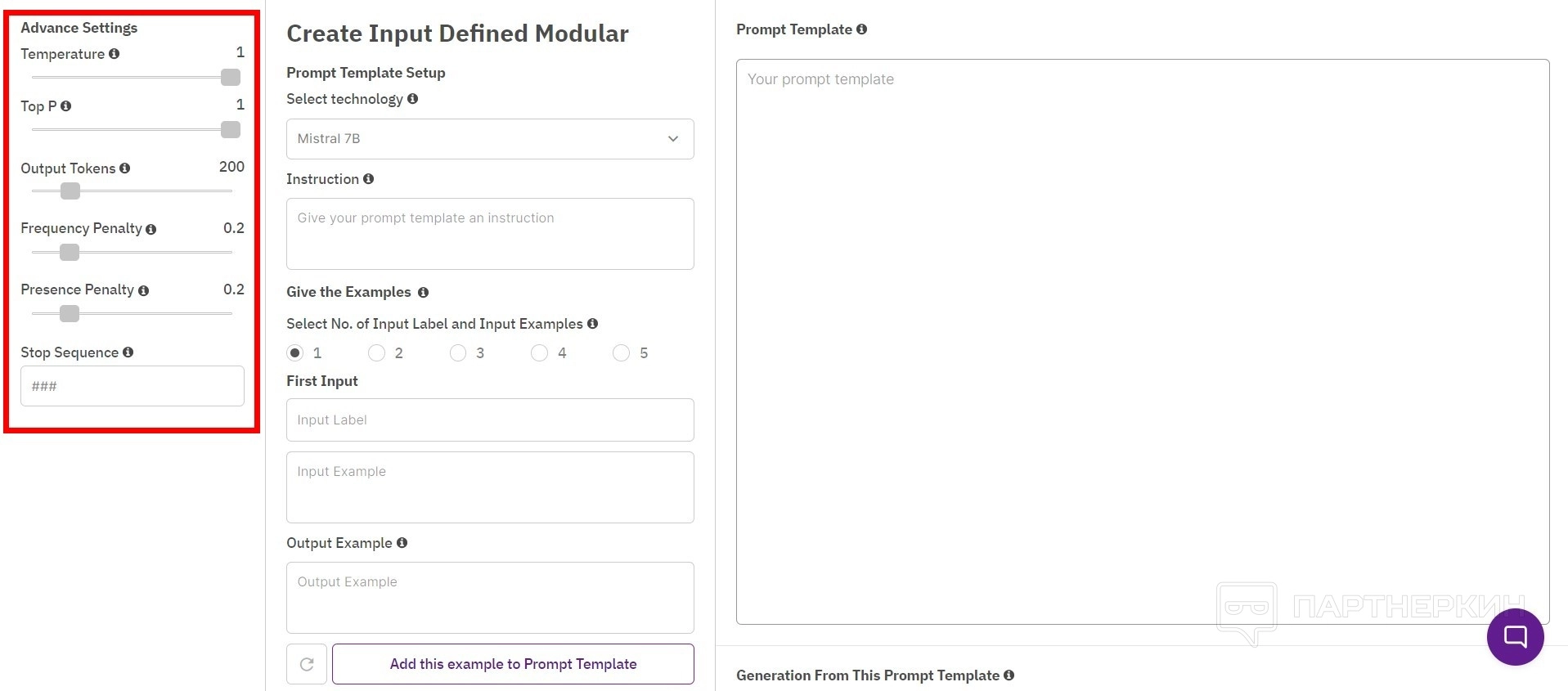Click the Temperature slider handle
This screenshot has width=1568, height=691.
click(x=231, y=78)
